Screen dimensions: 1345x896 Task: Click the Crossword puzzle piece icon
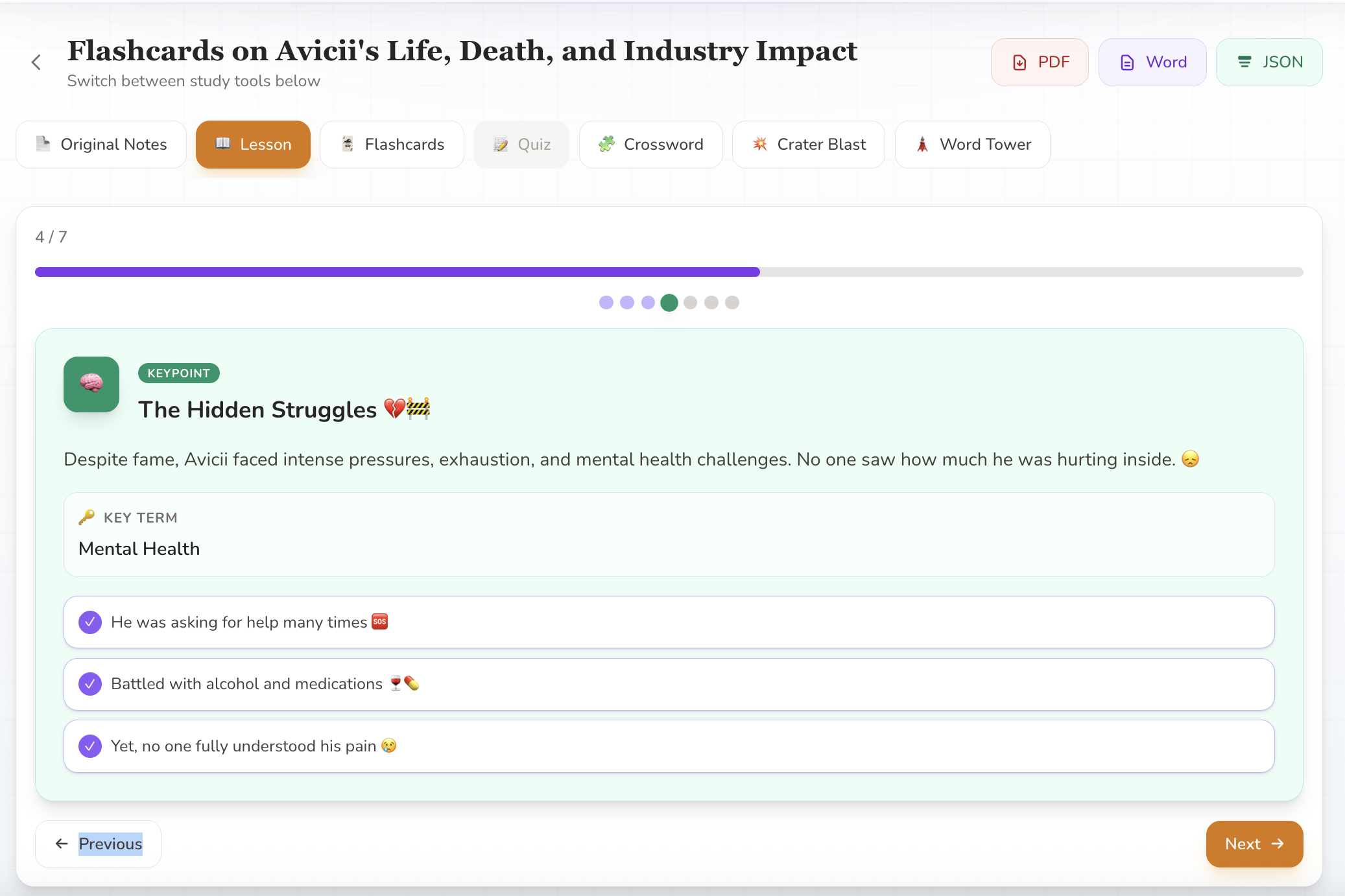point(606,144)
